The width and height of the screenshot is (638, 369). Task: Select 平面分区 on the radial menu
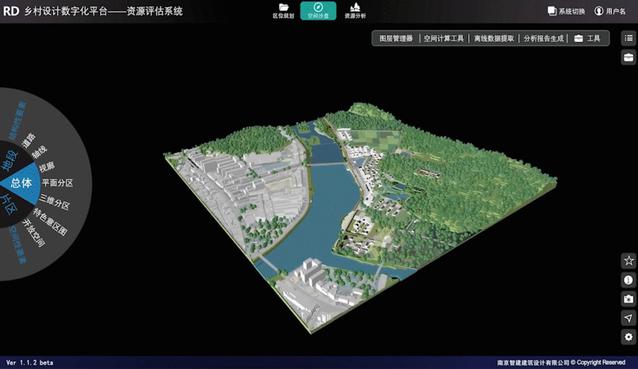click(57, 183)
